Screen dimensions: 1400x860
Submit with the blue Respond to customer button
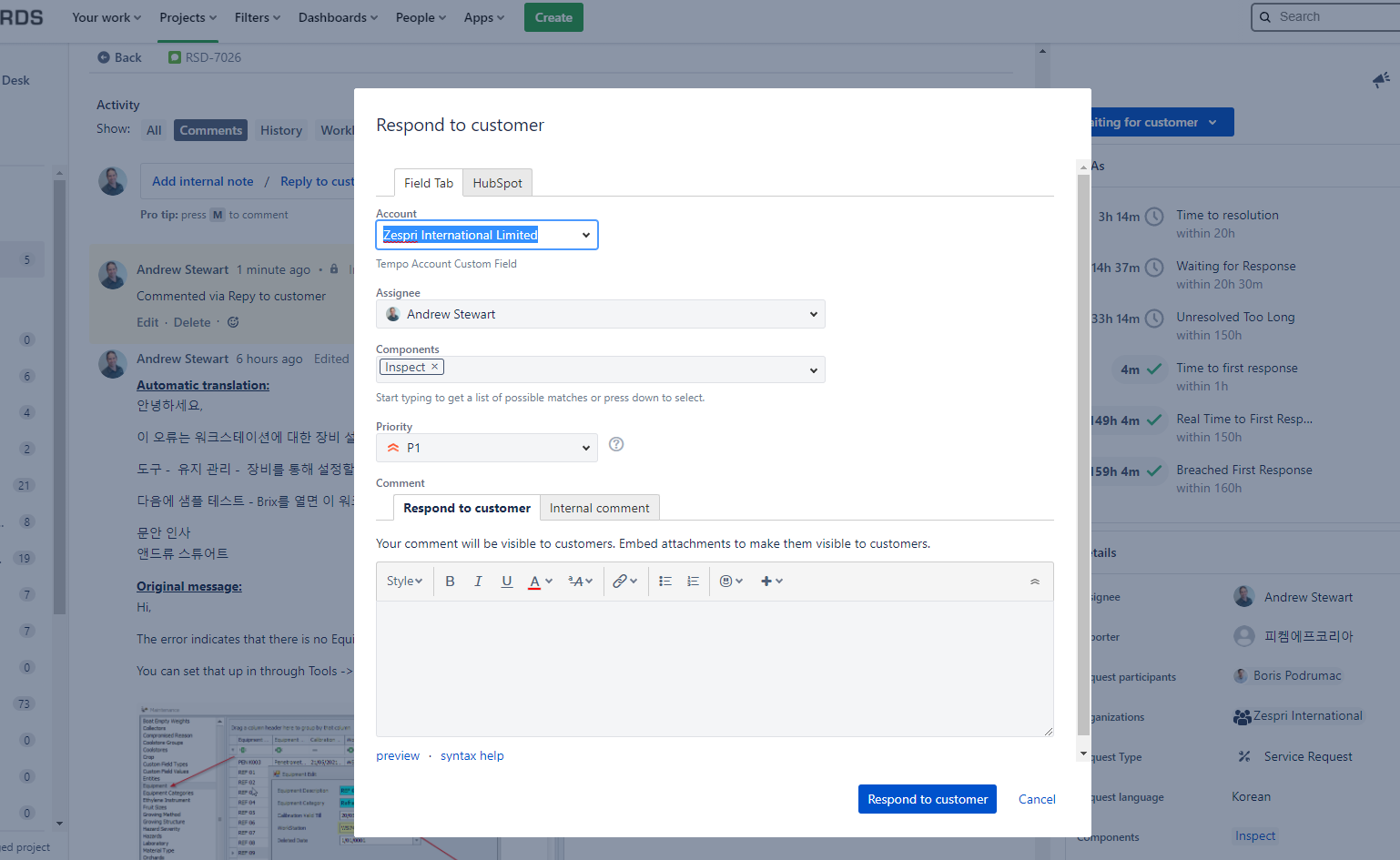(x=928, y=799)
